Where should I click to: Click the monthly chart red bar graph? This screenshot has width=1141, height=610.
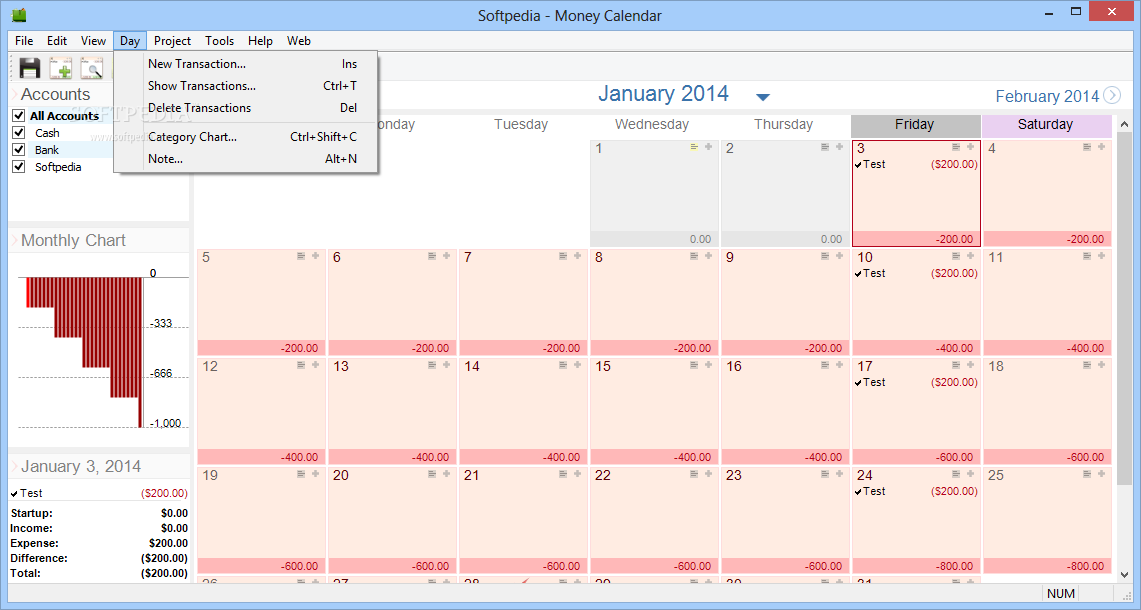click(x=84, y=352)
